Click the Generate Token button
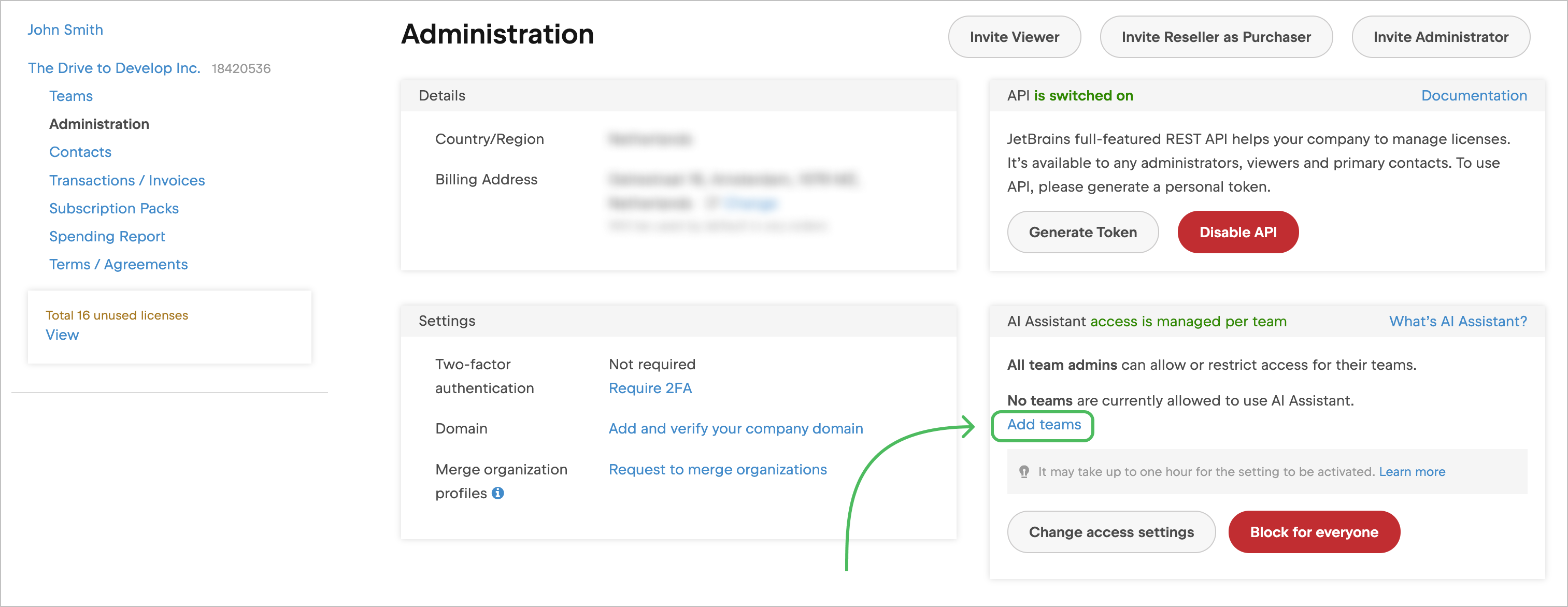Image resolution: width=1568 pixels, height=607 pixels. [x=1083, y=231]
